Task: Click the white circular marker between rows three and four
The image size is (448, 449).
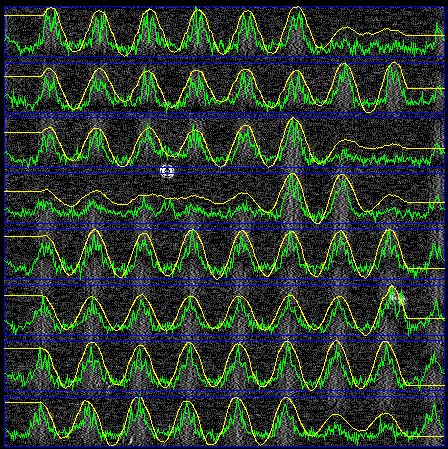Action: 167,171
